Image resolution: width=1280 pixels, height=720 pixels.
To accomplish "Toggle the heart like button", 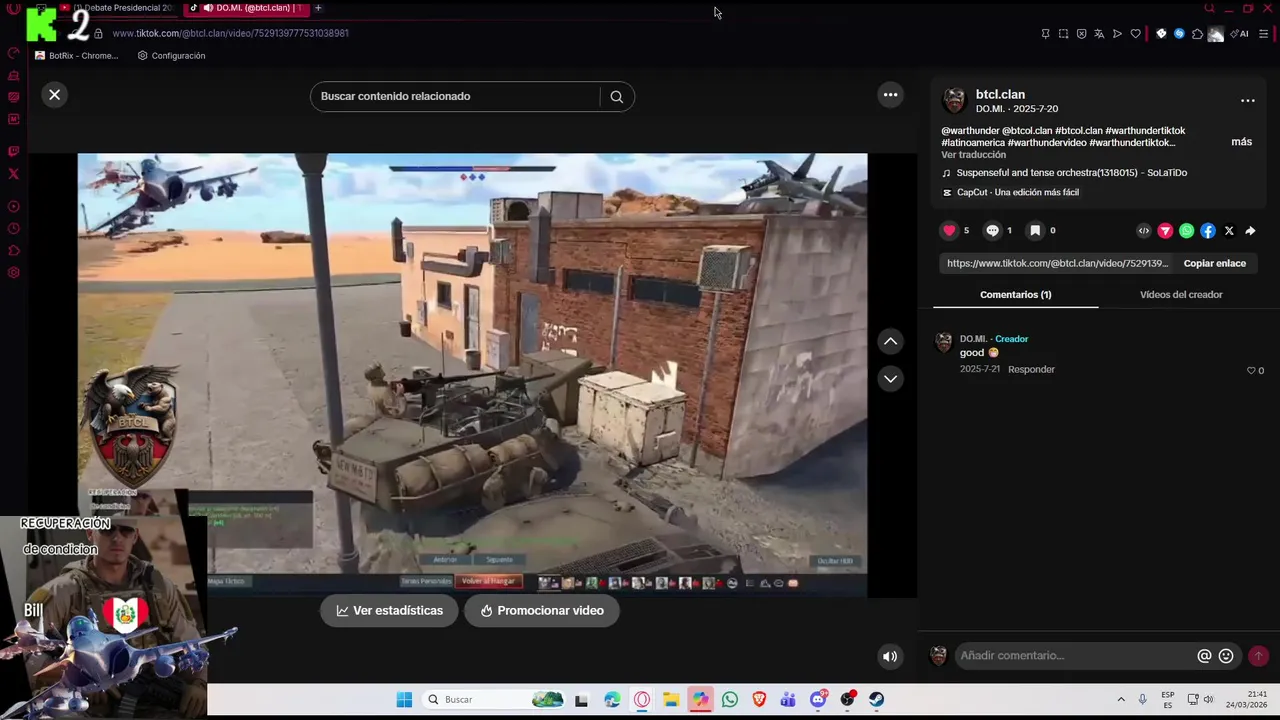I will tap(949, 231).
